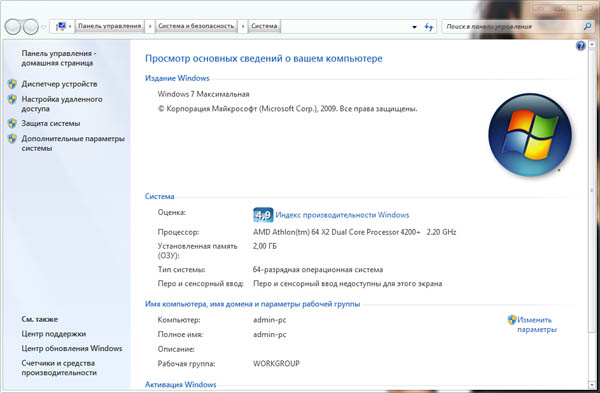
Task: Open Индекс производительности Windows link
Action: click(x=342, y=215)
